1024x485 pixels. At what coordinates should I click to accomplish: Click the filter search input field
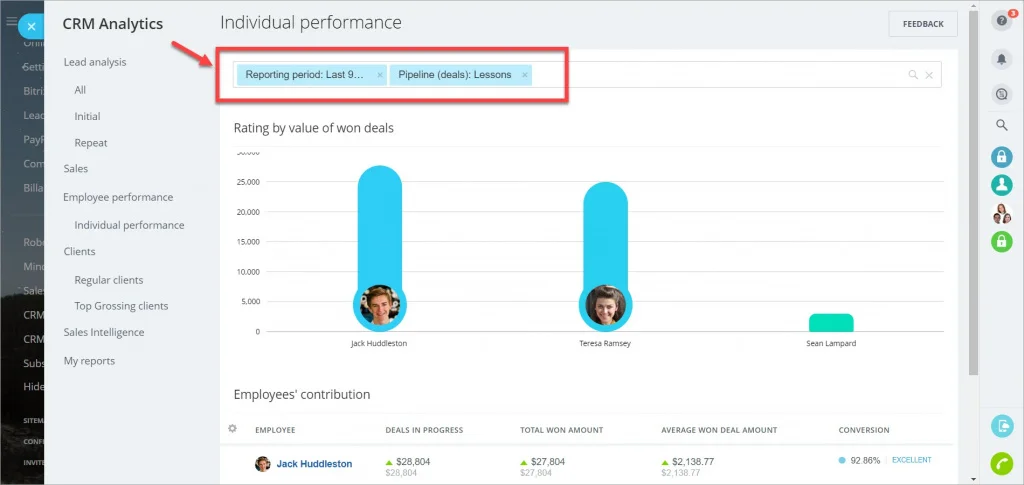pos(715,75)
